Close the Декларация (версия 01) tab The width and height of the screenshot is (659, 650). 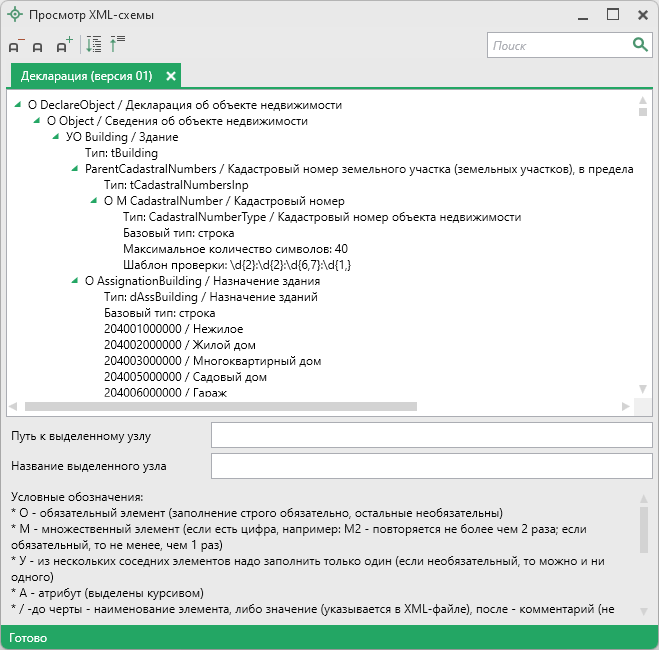click(x=171, y=76)
